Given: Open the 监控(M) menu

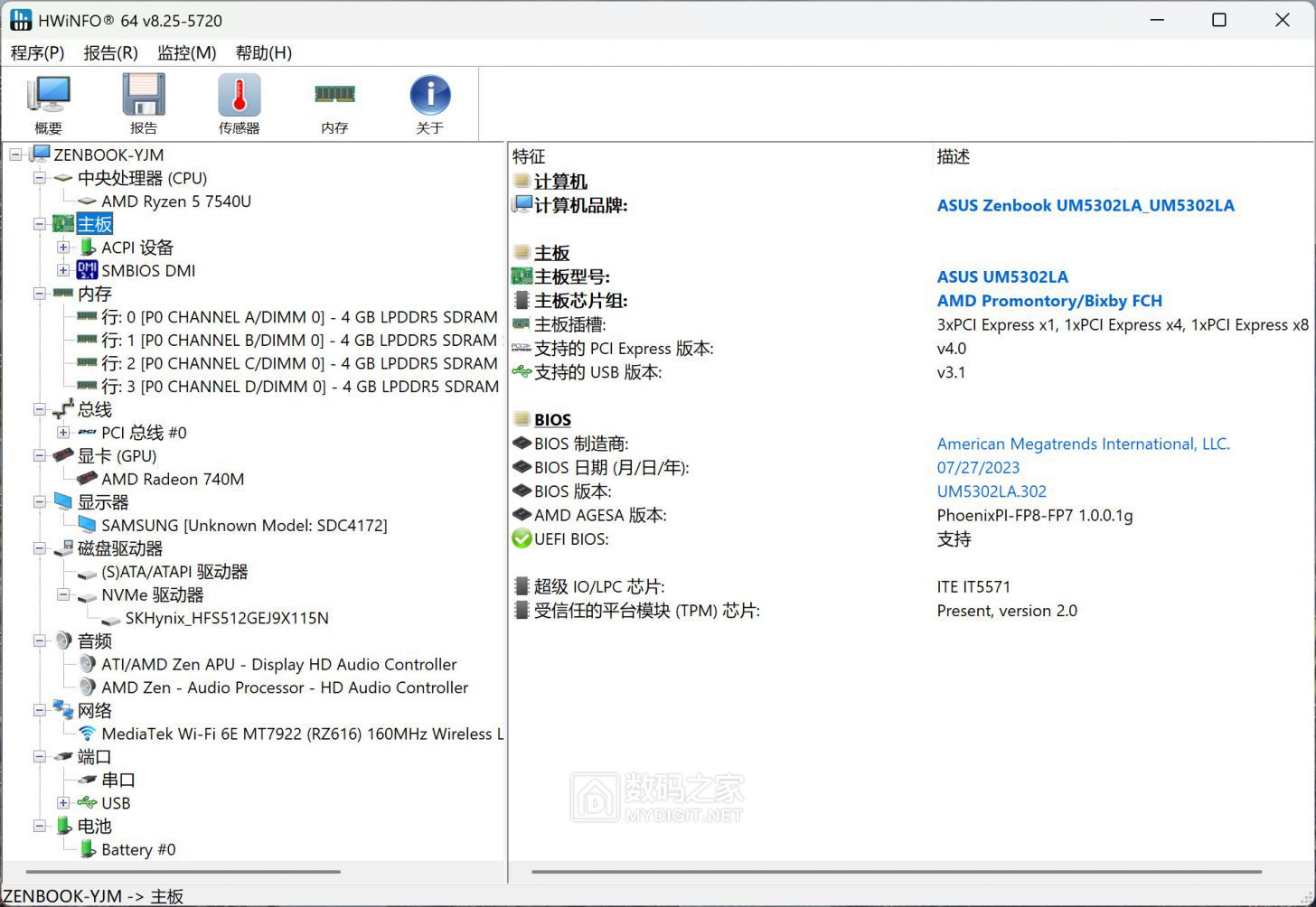Looking at the screenshot, I should (187, 52).
